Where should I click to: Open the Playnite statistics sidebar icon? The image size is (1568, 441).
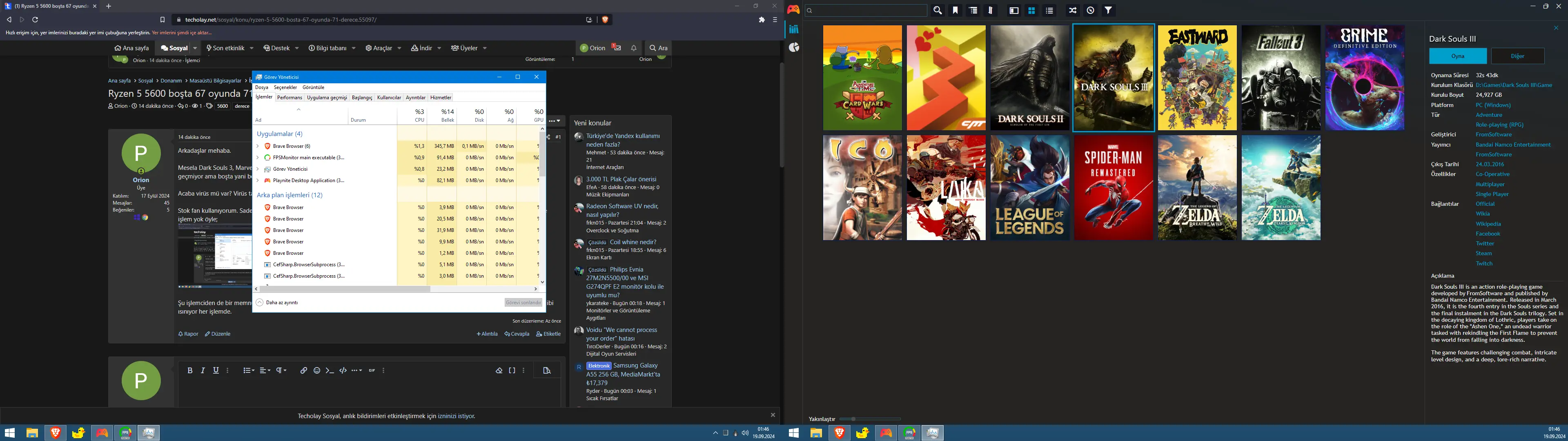[x=794, y=47]
